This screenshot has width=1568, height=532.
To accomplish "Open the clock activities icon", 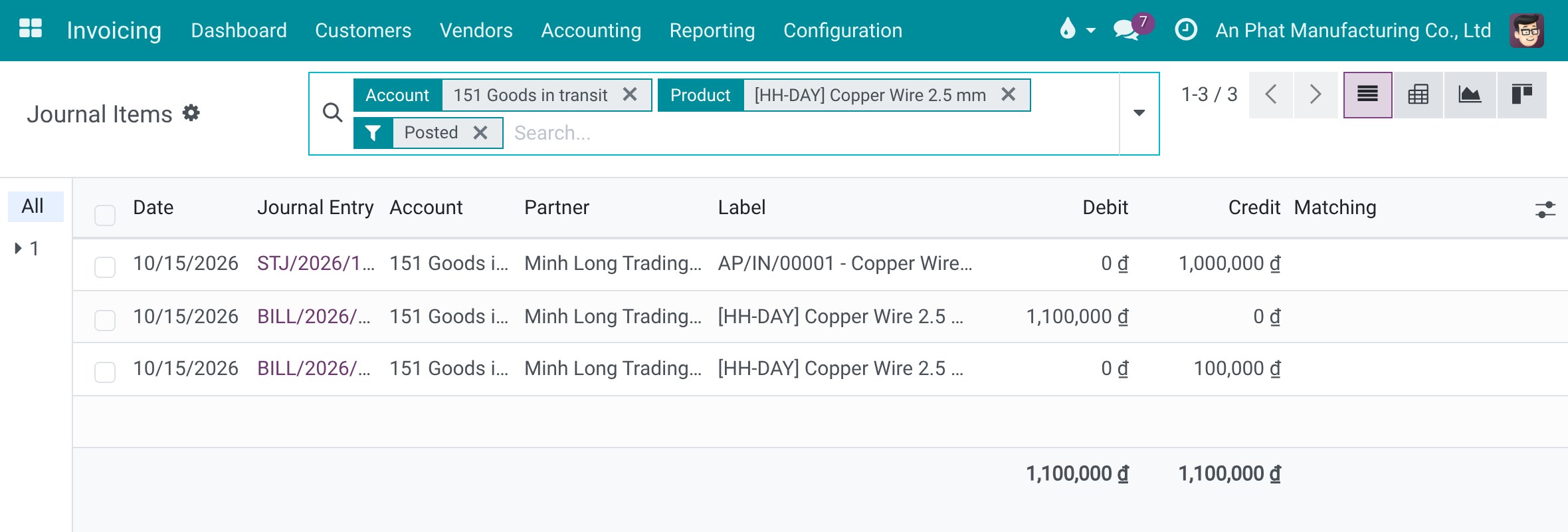I will 1186,29.
